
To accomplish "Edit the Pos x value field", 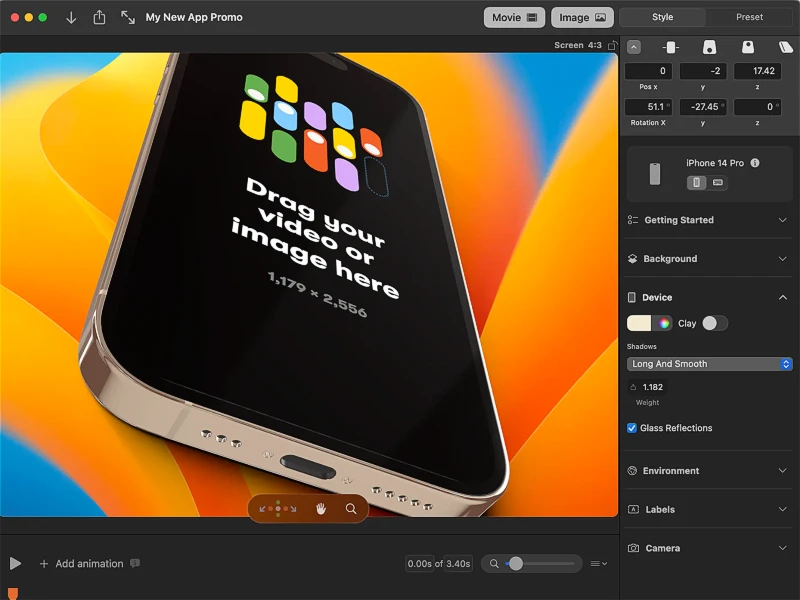I will click(x=648, y=71).
